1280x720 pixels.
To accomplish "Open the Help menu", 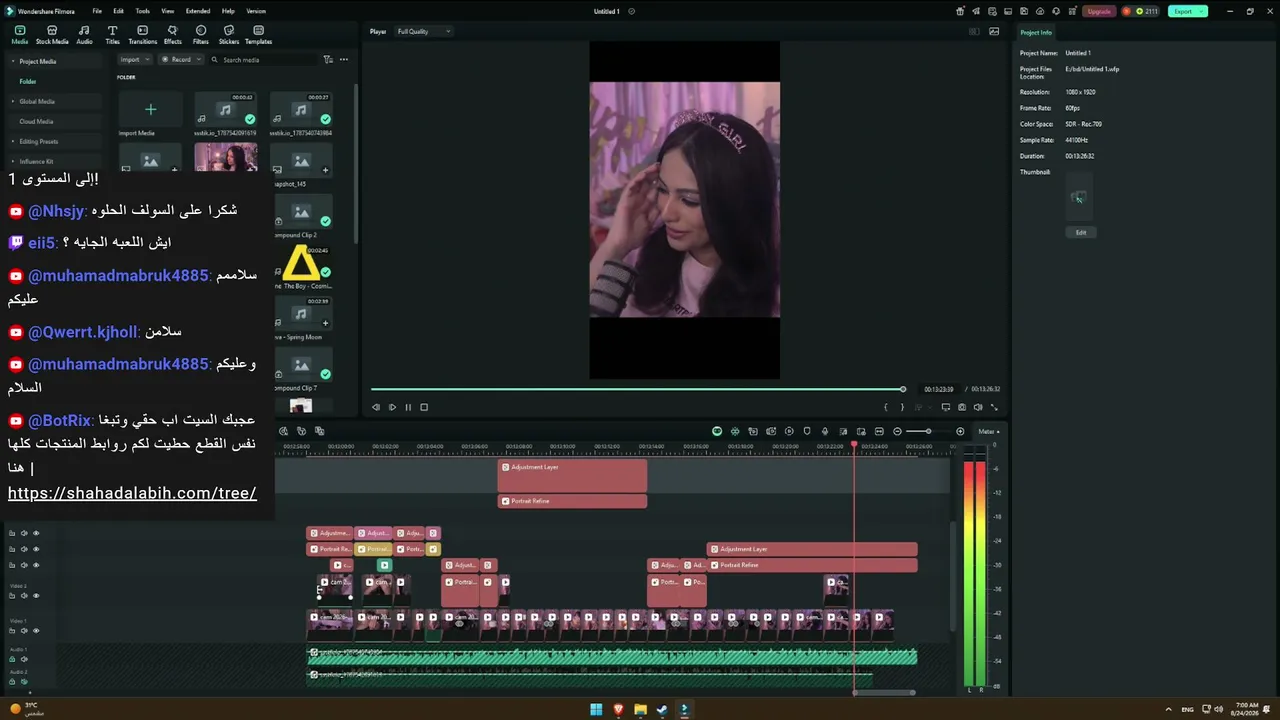I will (228, 11).
